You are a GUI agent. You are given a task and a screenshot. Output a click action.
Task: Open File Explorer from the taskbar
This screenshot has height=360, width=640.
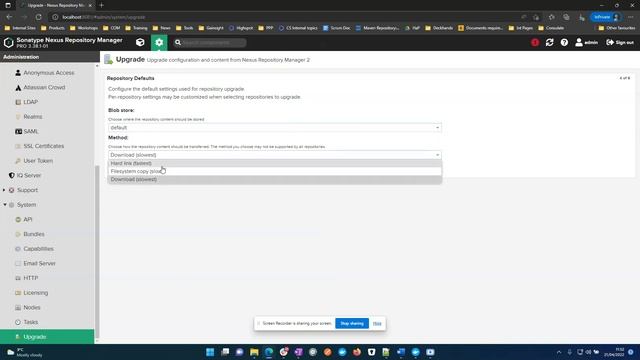point(254,352)
